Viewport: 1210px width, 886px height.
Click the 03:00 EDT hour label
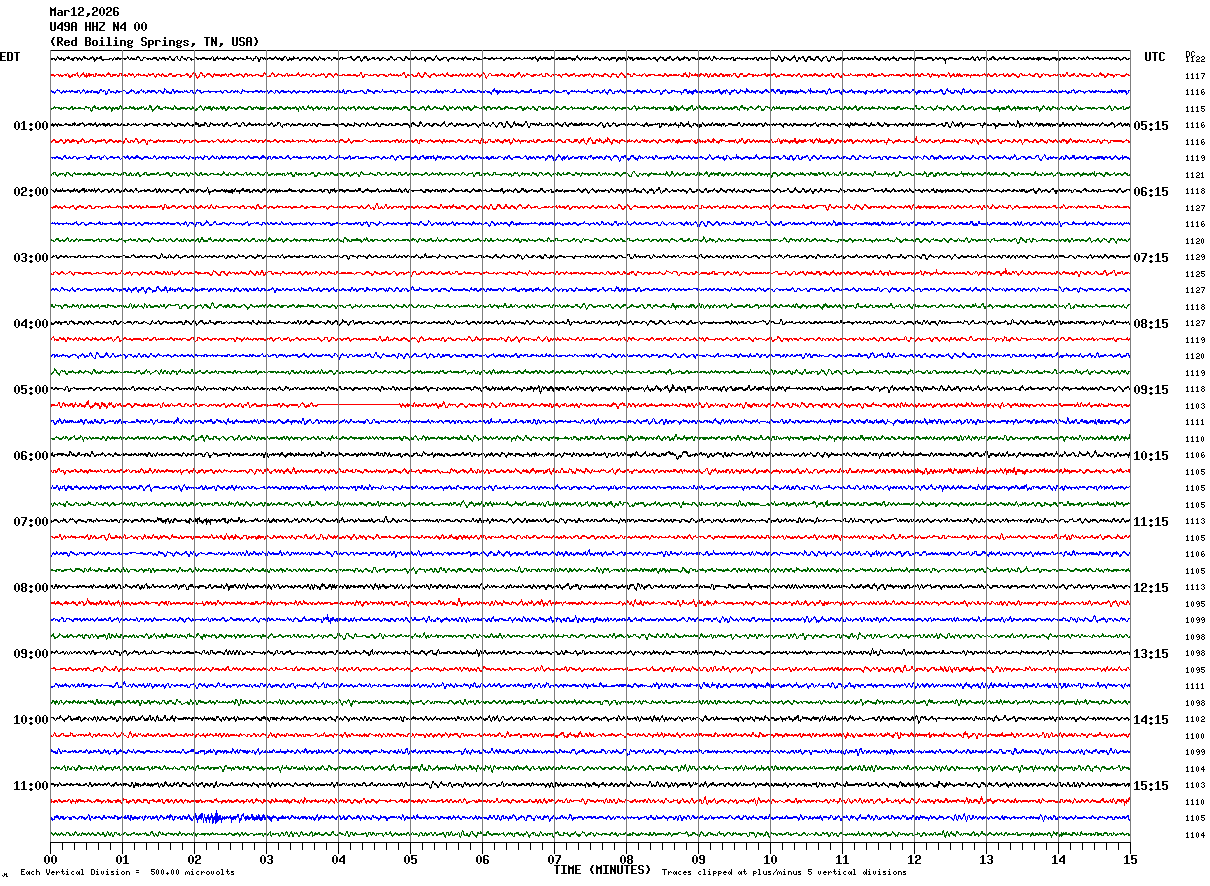pyautogui.click(x=31, y=258)
